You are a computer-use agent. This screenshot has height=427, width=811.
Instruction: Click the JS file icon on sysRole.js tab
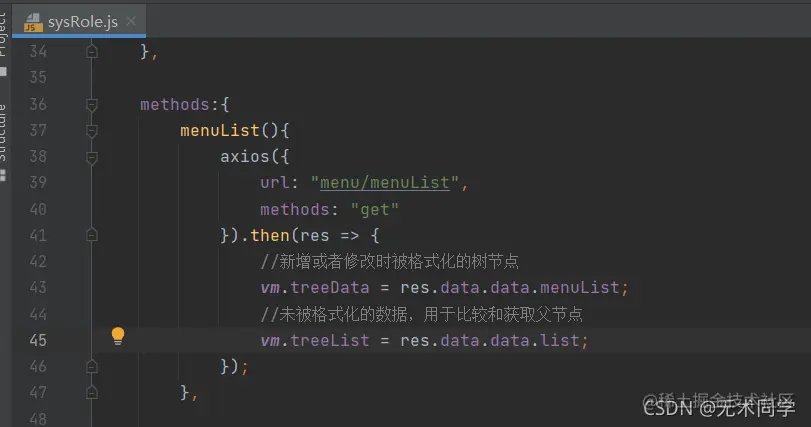[x=33, y=22]
